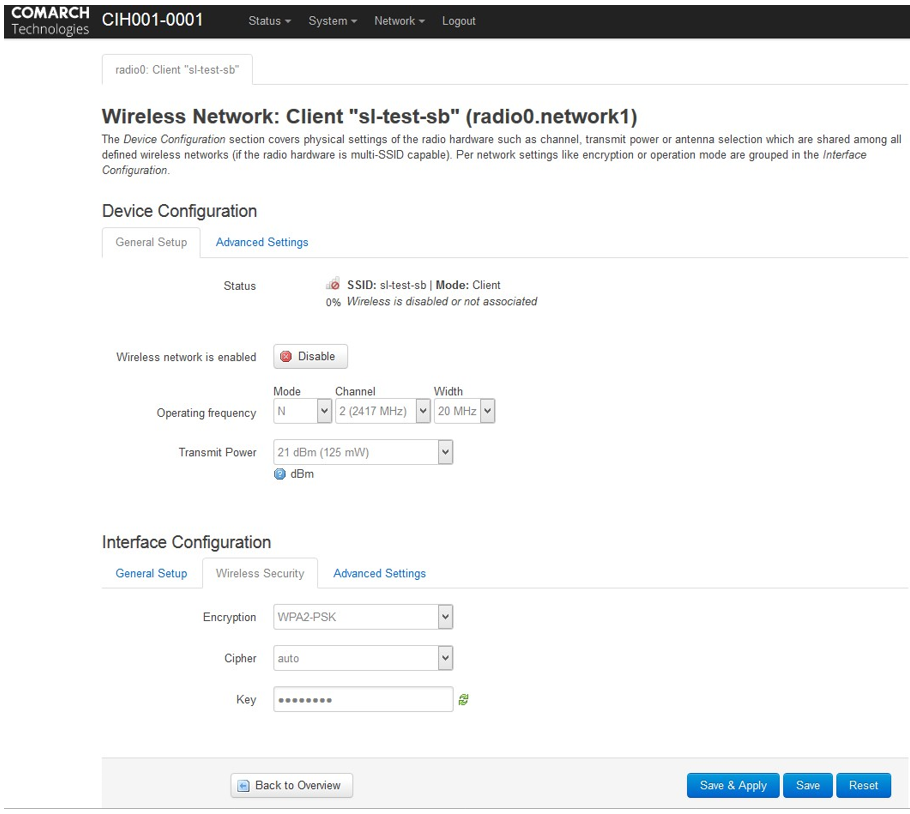Open the Cipher auto dropdown
The image size is (910, 814).
tap(363, 658)
